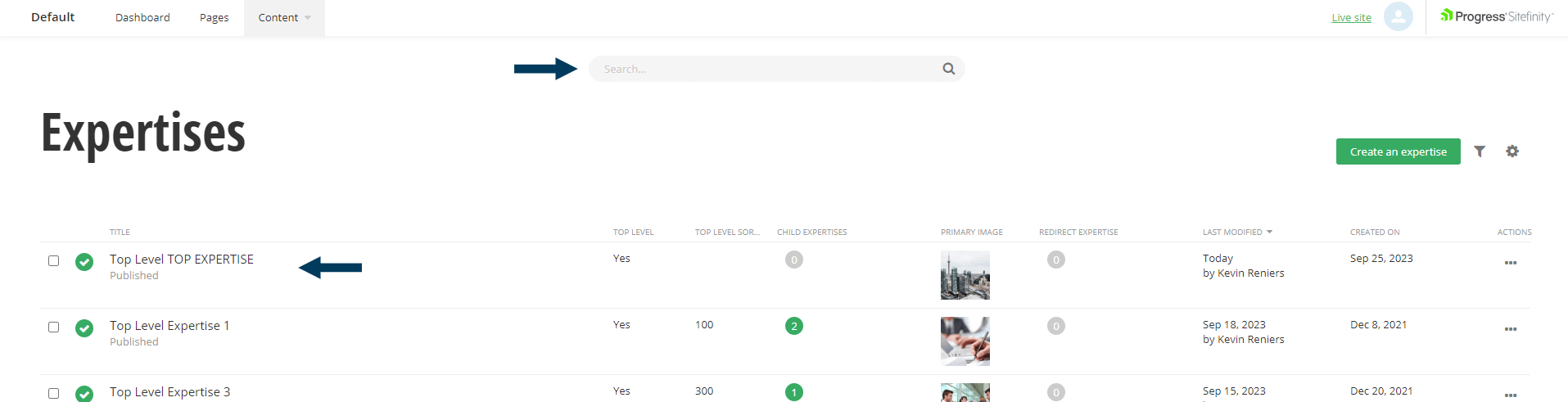Screen dimensions: 1568x402
Task: Click published status icon for Top Level TOP EXPERTISE
Action: (x=84, y=262)
